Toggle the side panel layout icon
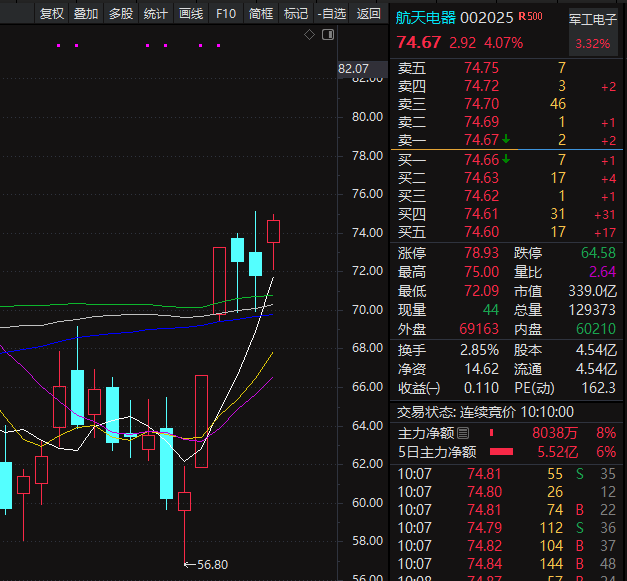Image resolution: width=627 pixels, height=581 pixels. pyautogui.click(x=328, y=35)
